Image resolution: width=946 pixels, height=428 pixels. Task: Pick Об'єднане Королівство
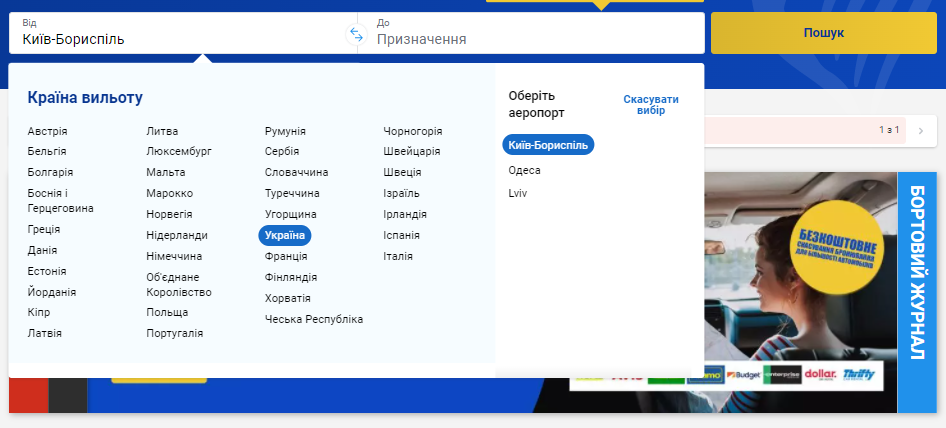coord(179,284)
